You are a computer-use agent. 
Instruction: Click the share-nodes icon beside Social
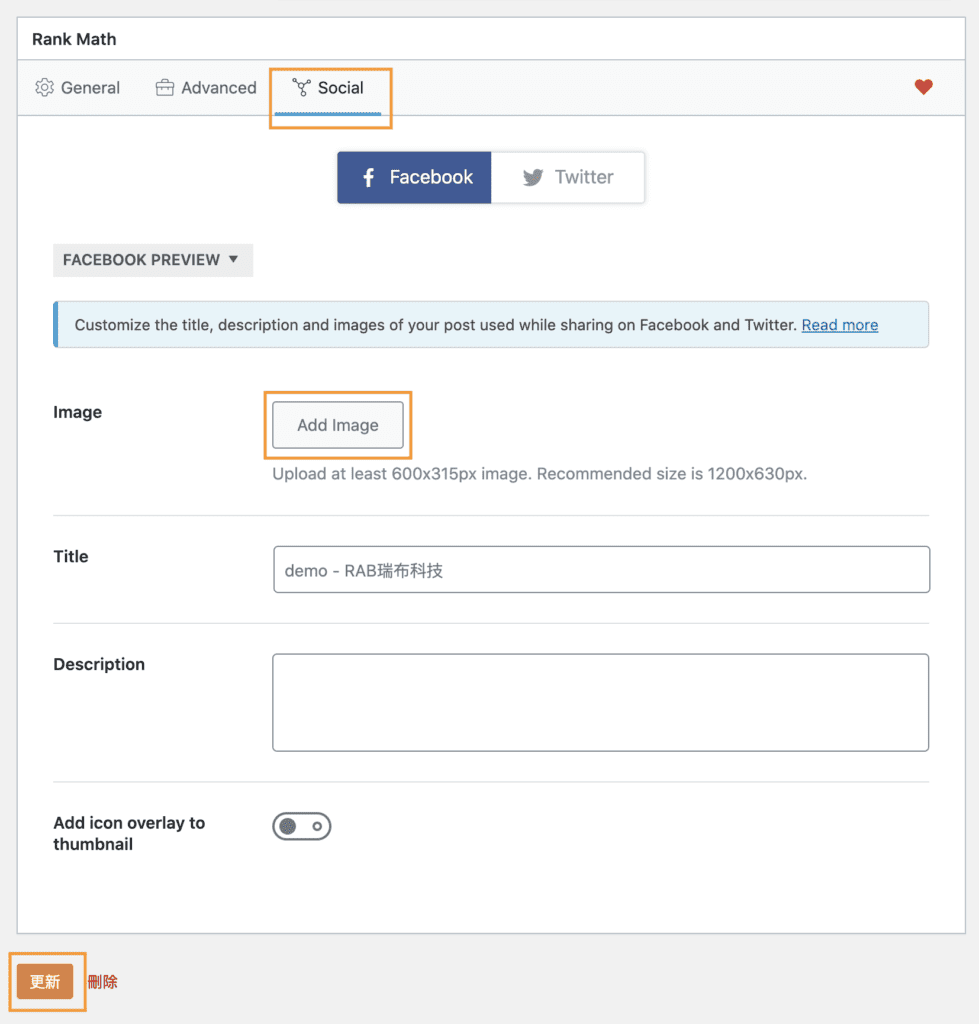point(301,88)
